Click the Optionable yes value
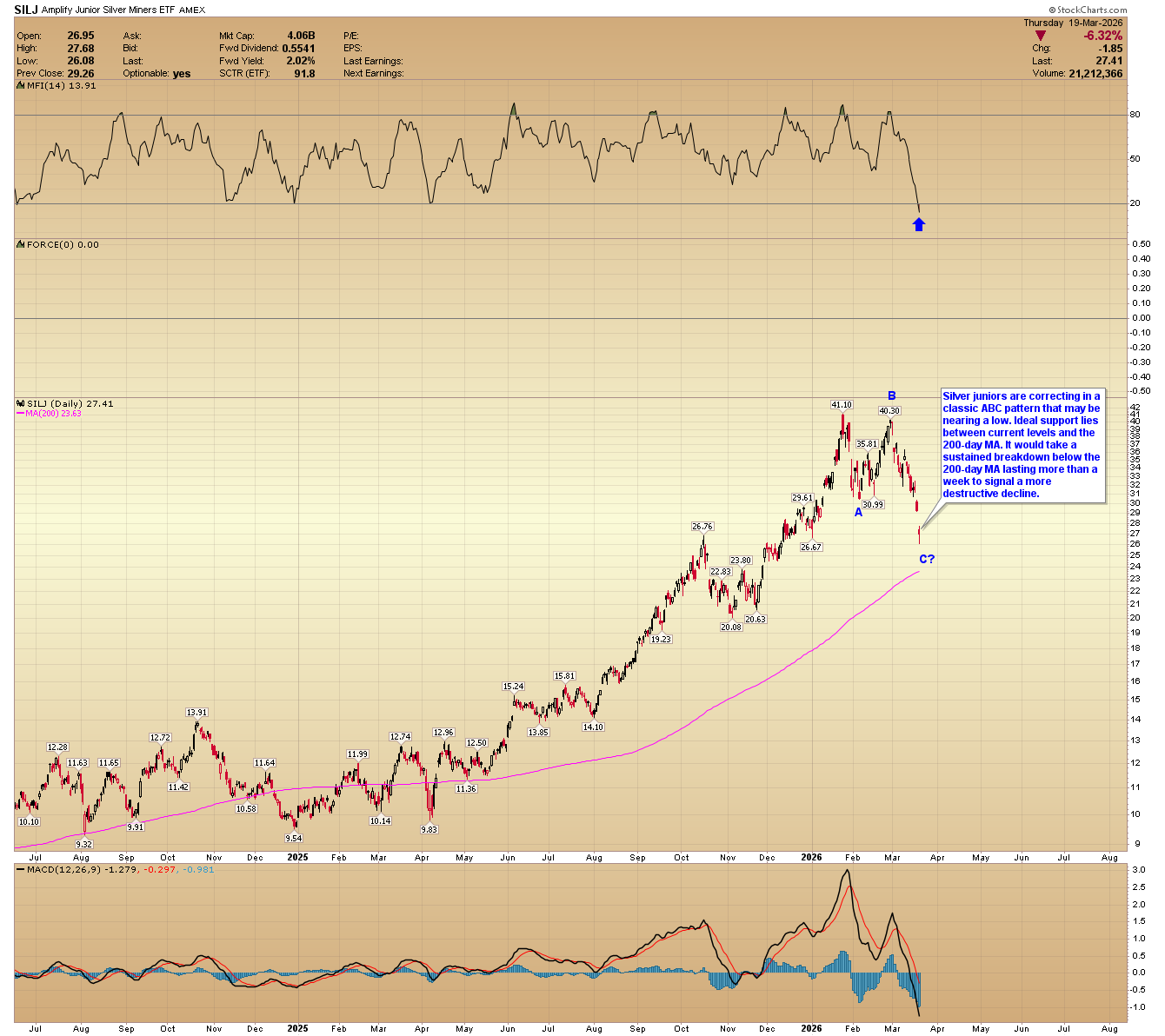1165x1036 pixels. [x=182, y=74]
